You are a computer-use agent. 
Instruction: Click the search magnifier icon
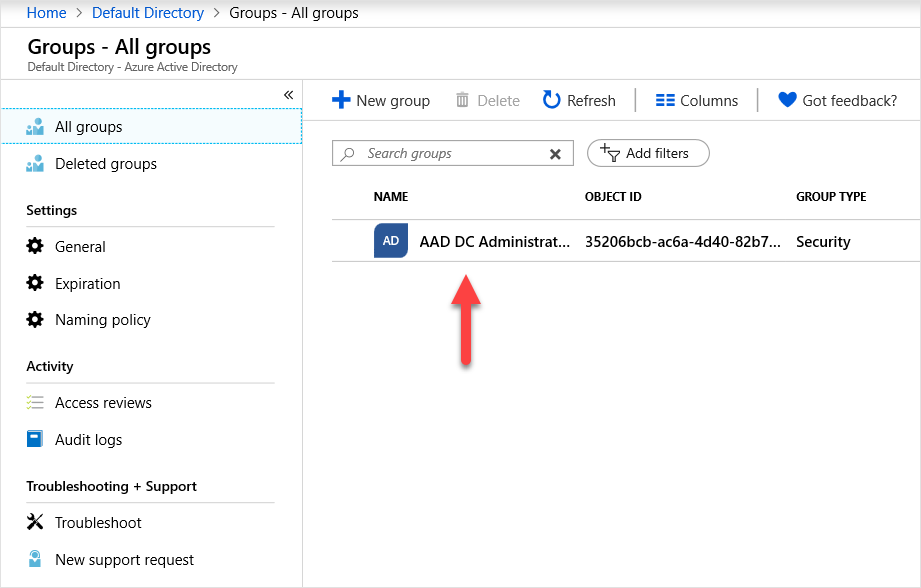348,154
